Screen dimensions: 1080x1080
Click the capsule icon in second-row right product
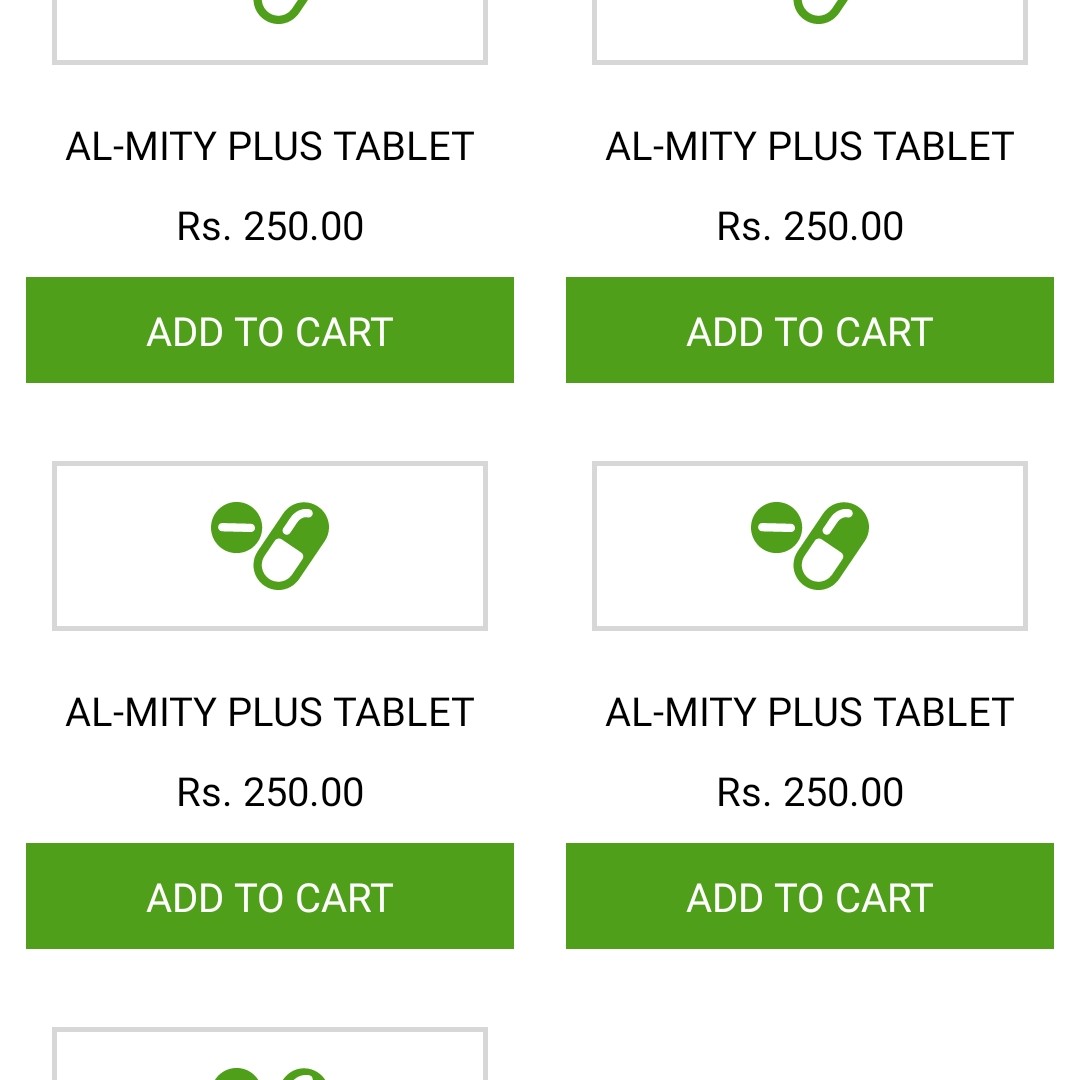tap(832, 548)
